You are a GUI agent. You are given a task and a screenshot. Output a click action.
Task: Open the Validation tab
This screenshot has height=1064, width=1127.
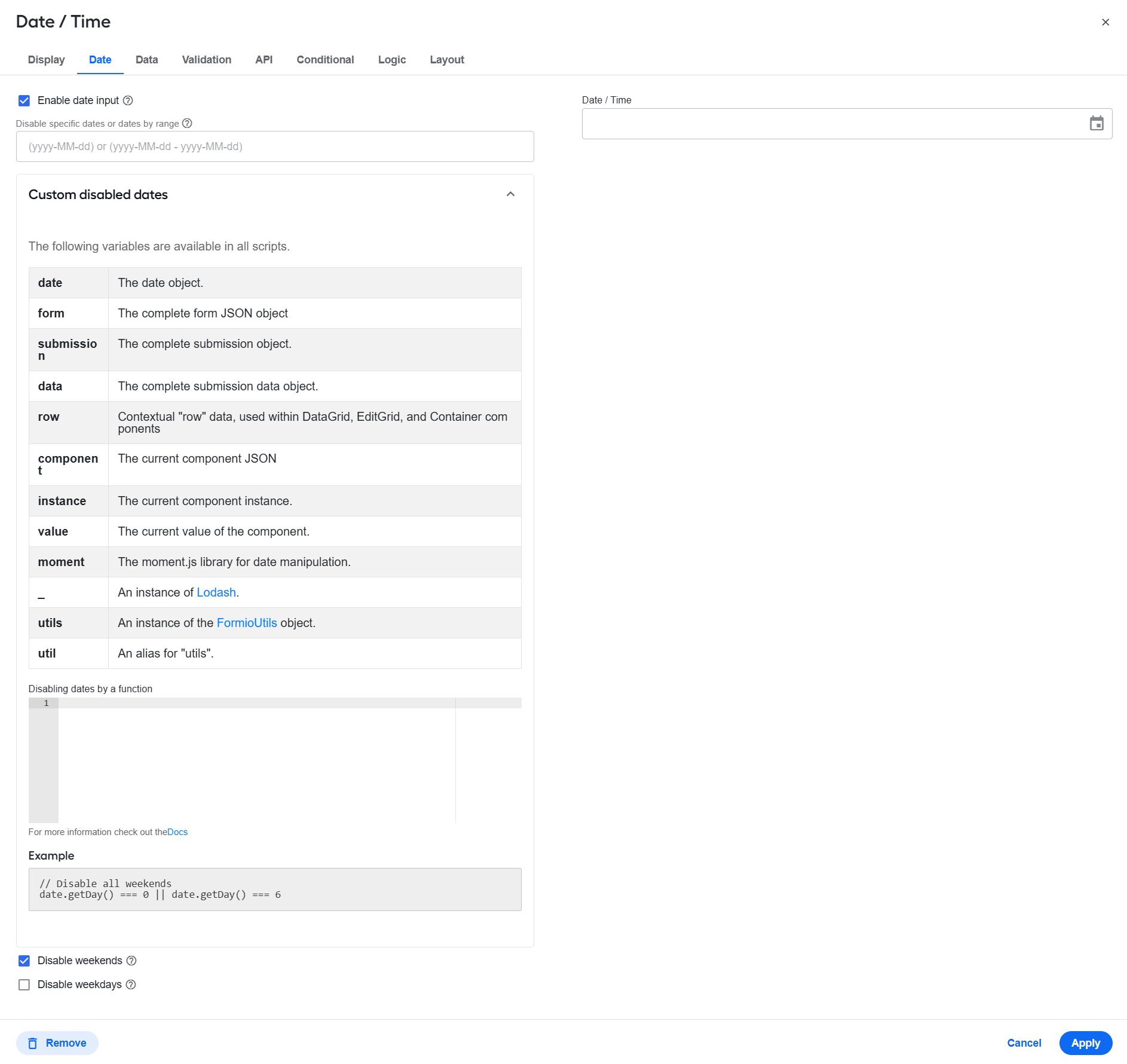point(207,60)
